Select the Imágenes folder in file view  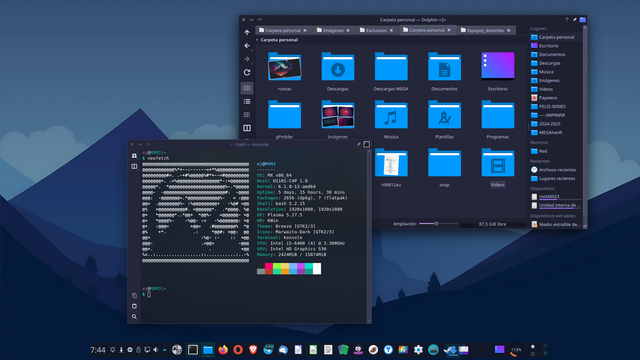pos(338,120)
